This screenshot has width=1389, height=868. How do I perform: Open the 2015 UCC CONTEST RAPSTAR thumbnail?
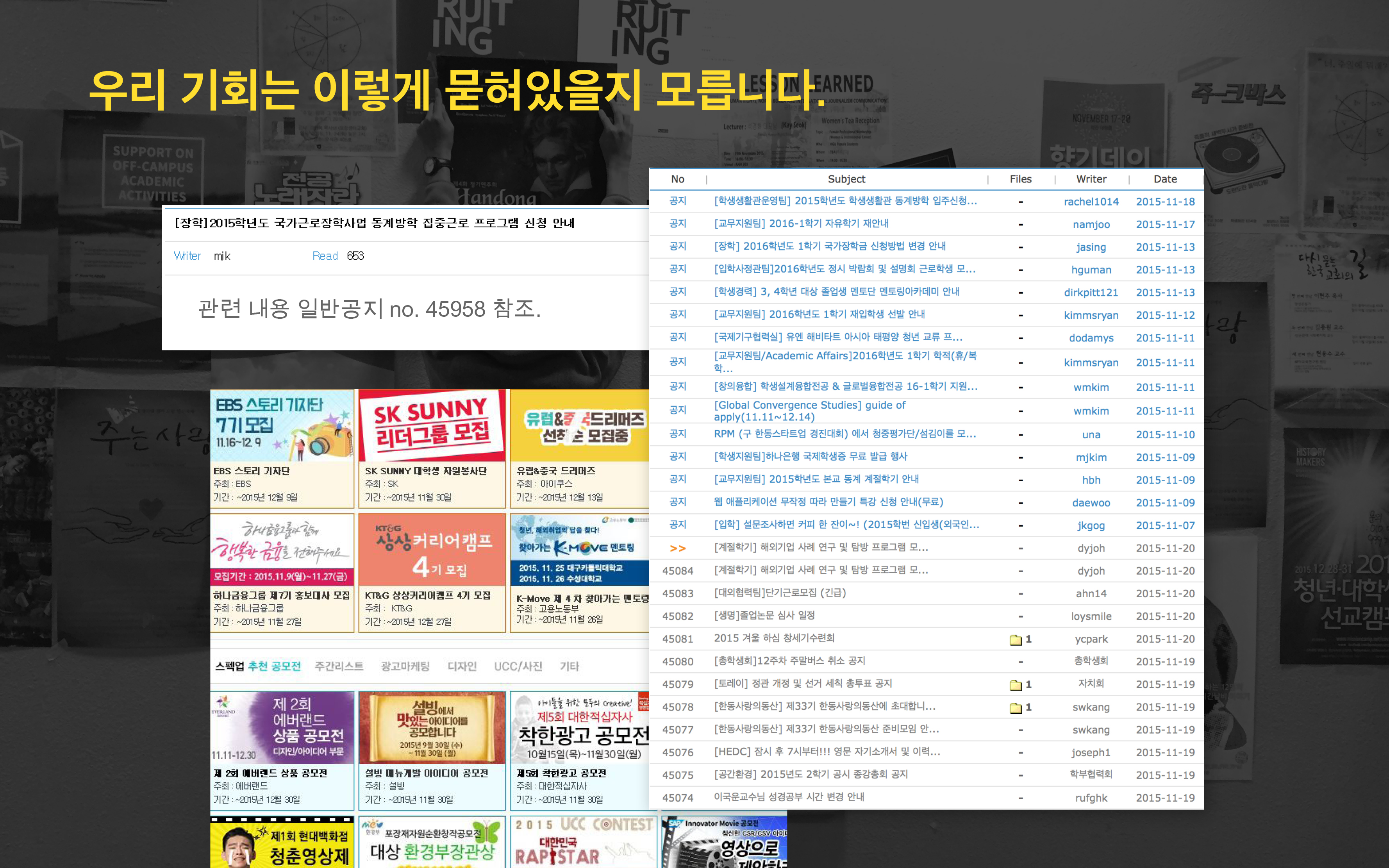pyautogui.click(x=583, y=842)
